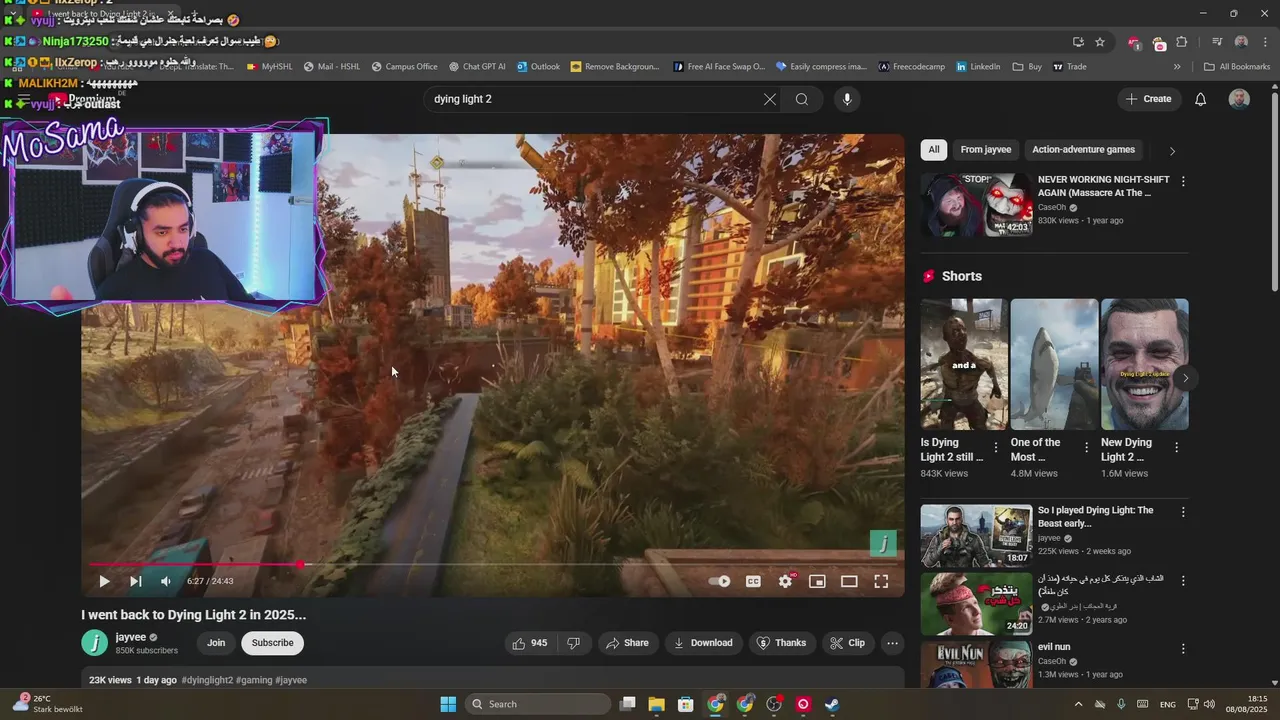
Task: Like the video with thumbs up
Action: (x=530, y=643)
